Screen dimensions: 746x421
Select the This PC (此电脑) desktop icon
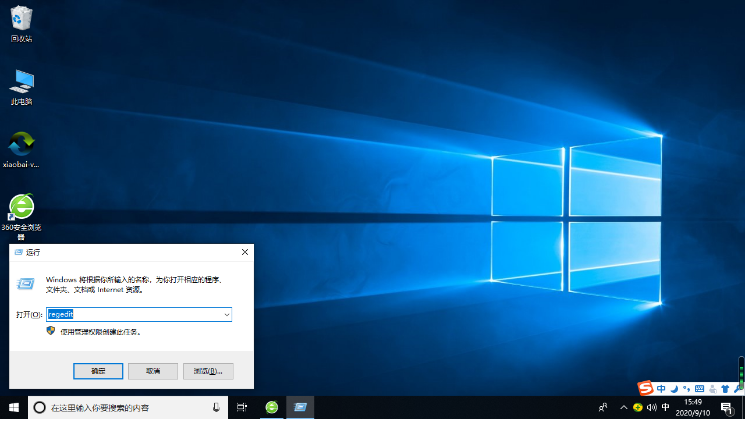(21, 83)
